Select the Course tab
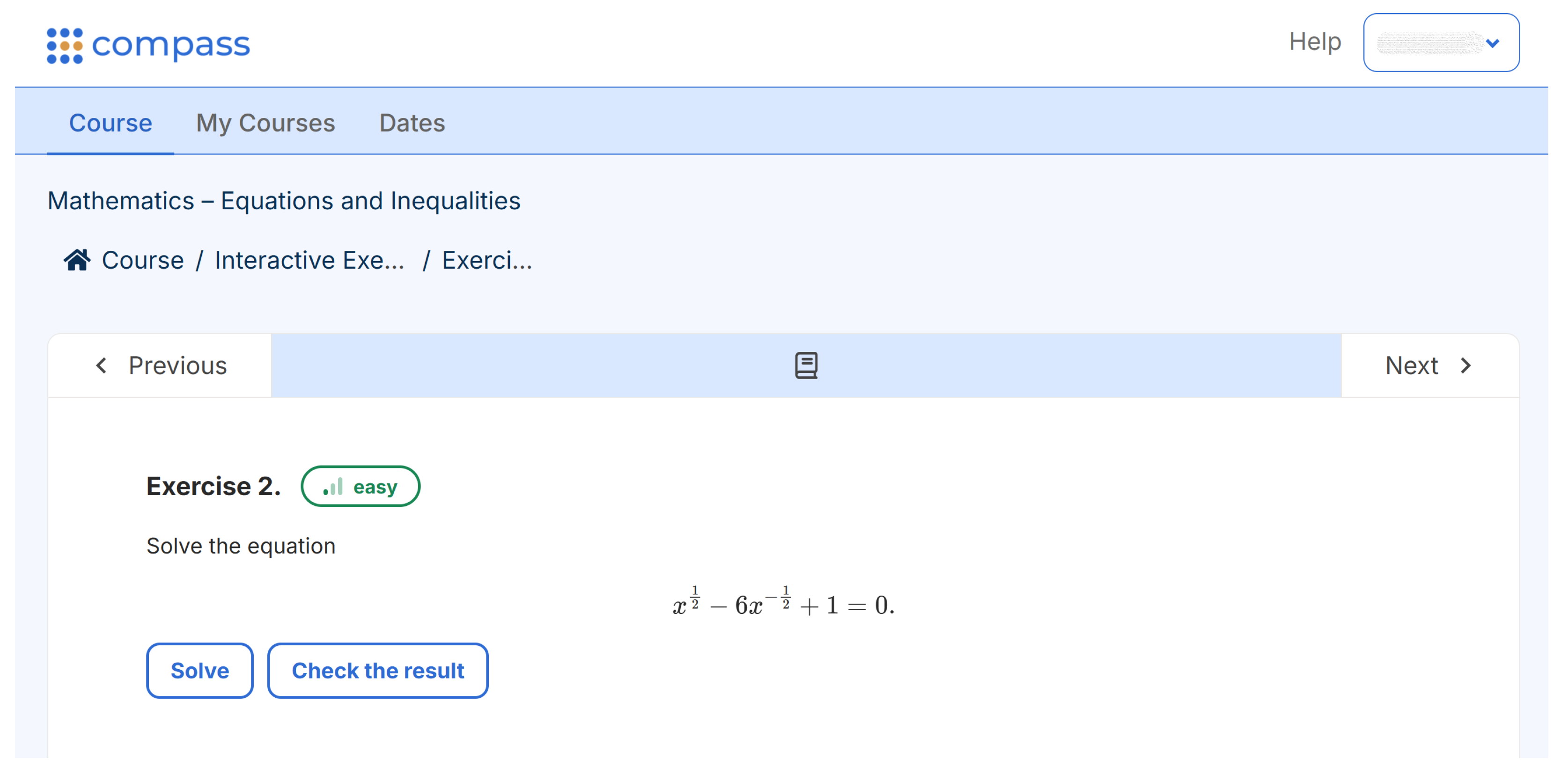The image size is (1568, 774). click(x=110, y=123)
